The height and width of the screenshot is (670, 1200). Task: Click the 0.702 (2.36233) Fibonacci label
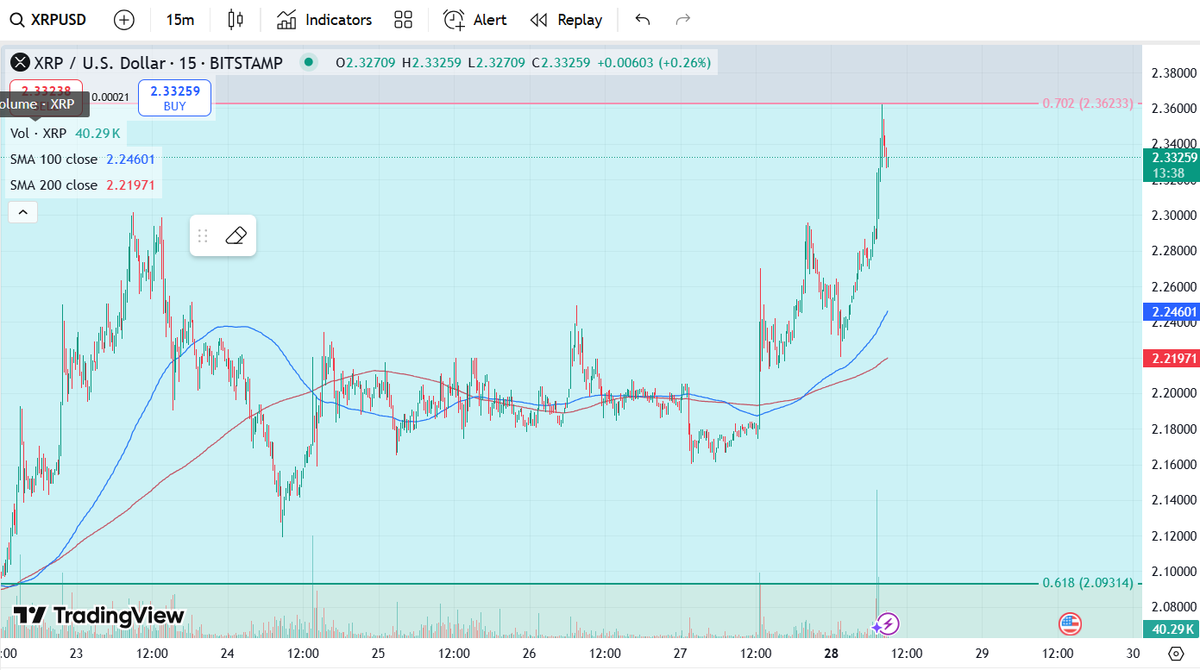(x=1087, y=103)
